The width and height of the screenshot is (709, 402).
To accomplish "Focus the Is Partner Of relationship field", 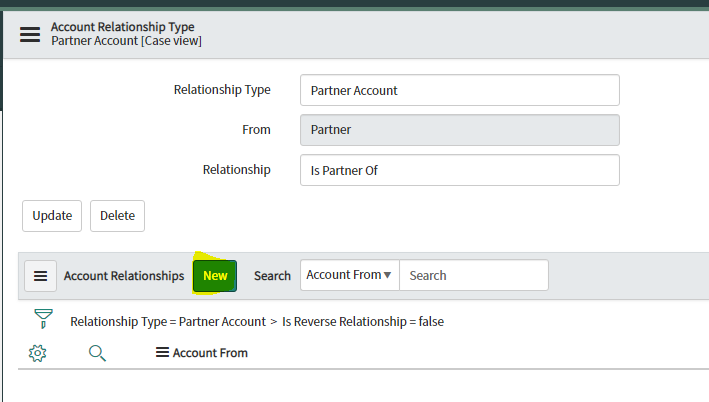I will tap(459, 170).
